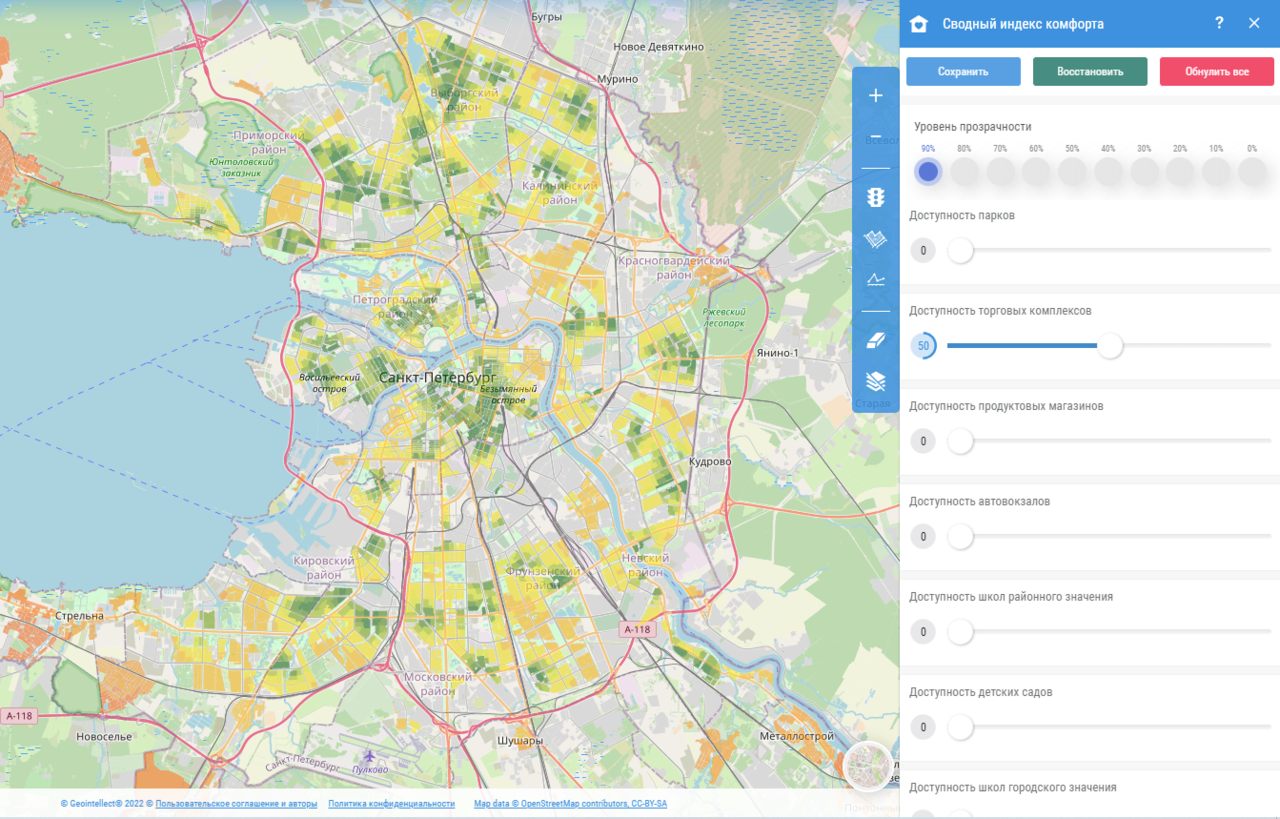Click the Доступность торговых комплексов slider handle

click(x=1110, y=346)
